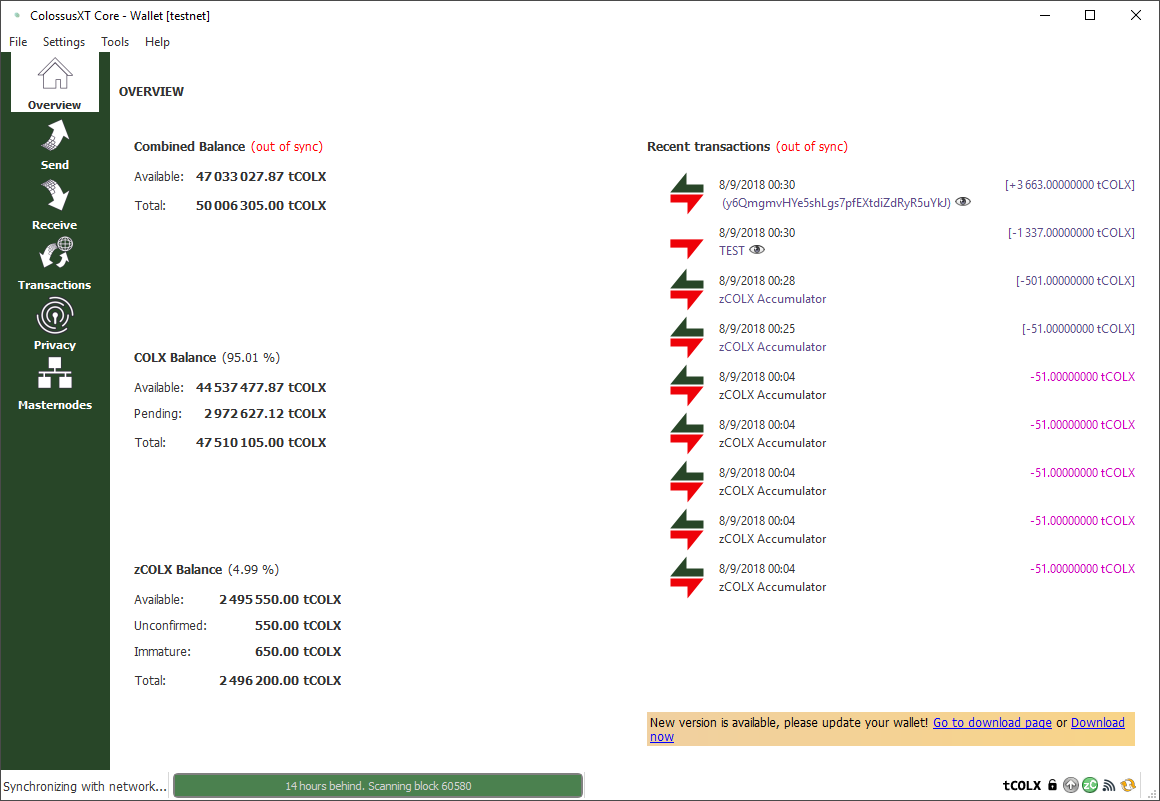Select the 44 537 477.87 tCOLX available amount
Viewport: 1160px width, 801px height.
tap(261, 388)
